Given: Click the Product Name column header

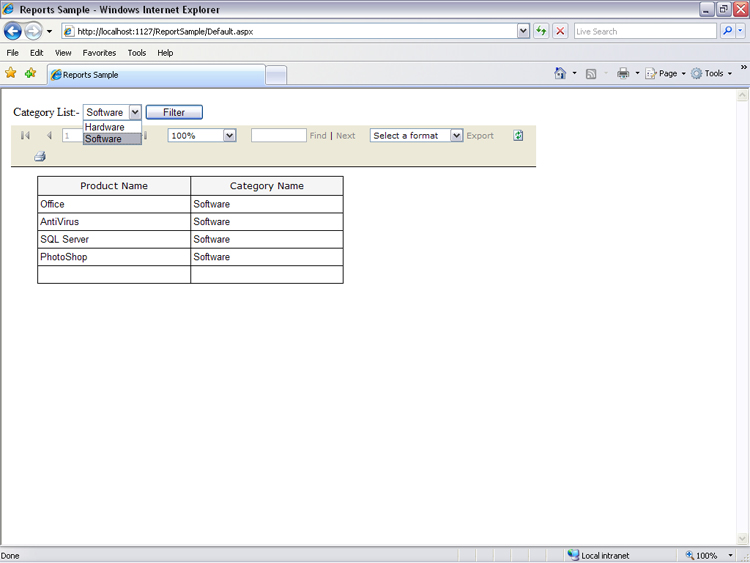Looking at the screenshot, I should point(114,186).
